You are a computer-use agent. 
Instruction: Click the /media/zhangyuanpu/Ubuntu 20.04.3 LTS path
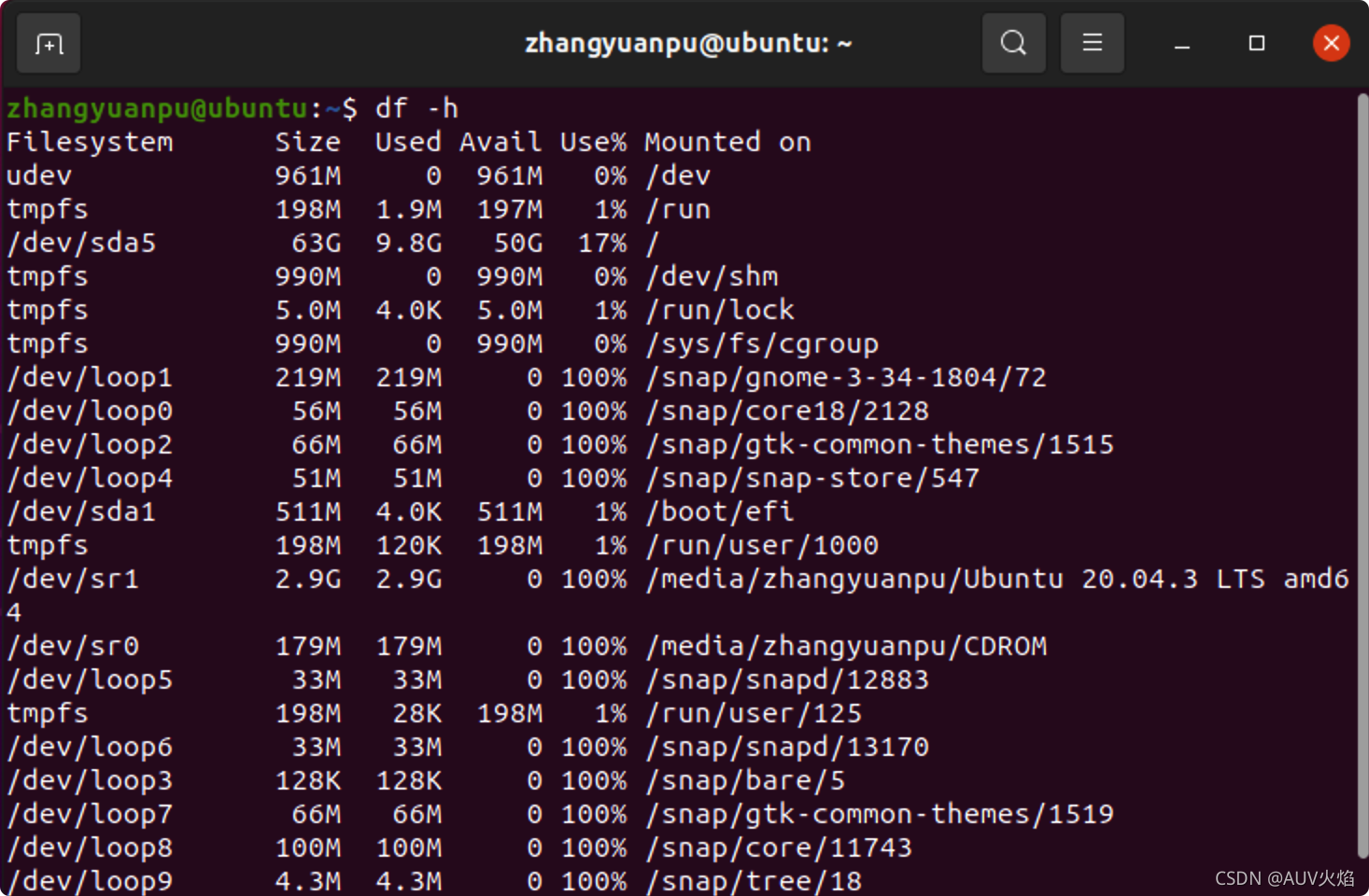tap(954, 579)
